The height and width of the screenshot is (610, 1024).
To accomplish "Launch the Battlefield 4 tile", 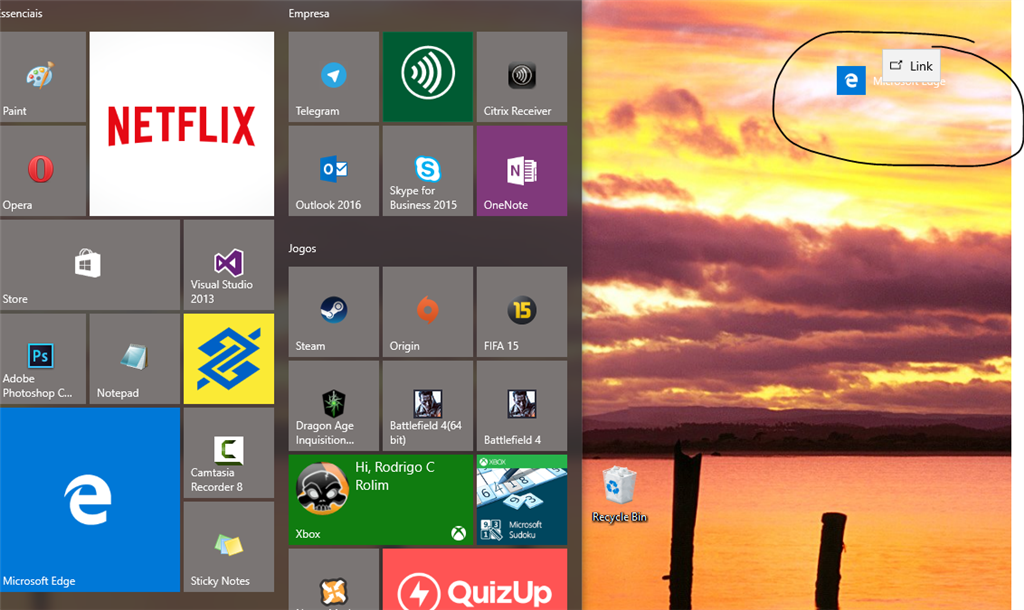I will (x=522, y=406).
